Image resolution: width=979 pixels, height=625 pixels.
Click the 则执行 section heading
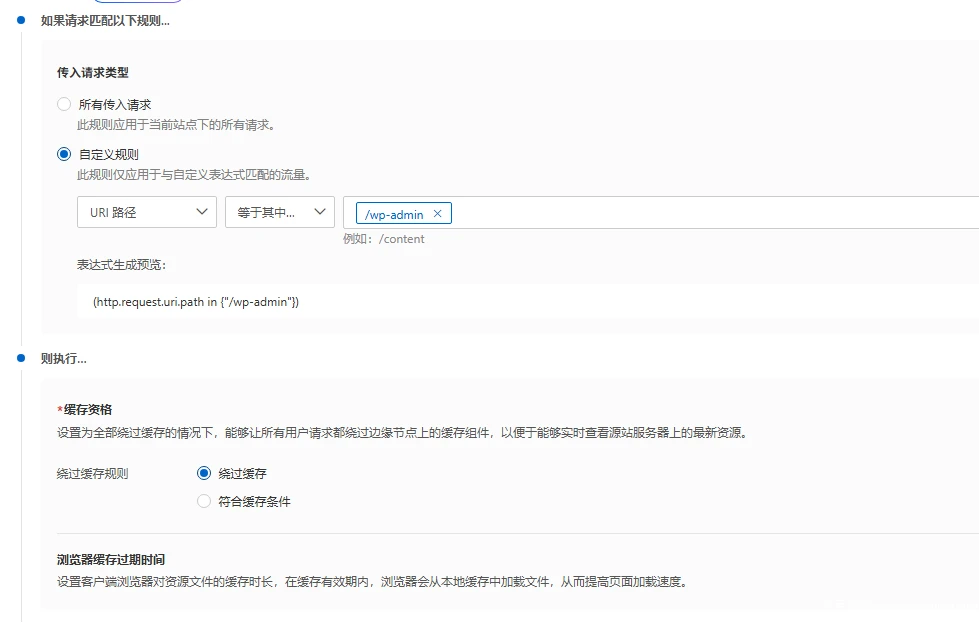(64, 358)
